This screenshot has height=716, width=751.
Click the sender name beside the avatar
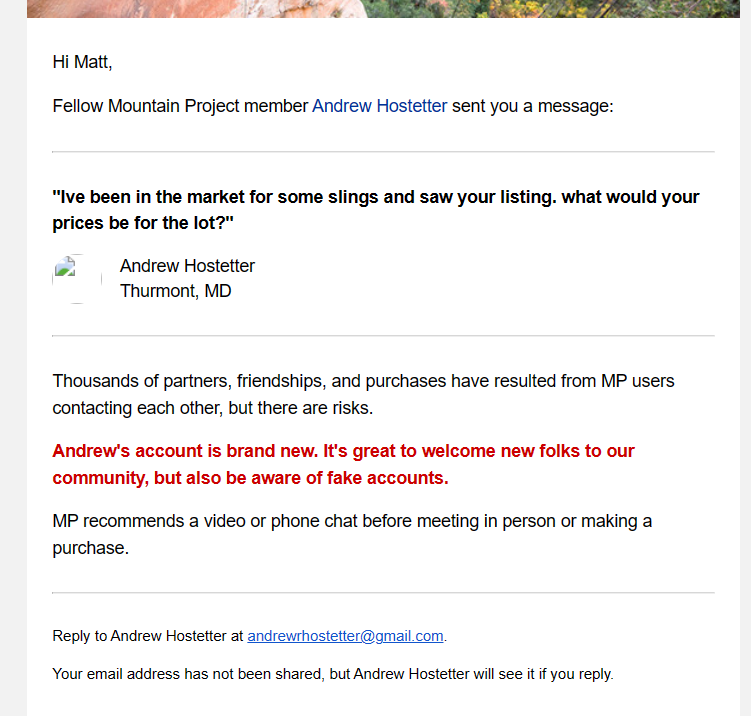(187, 266)
